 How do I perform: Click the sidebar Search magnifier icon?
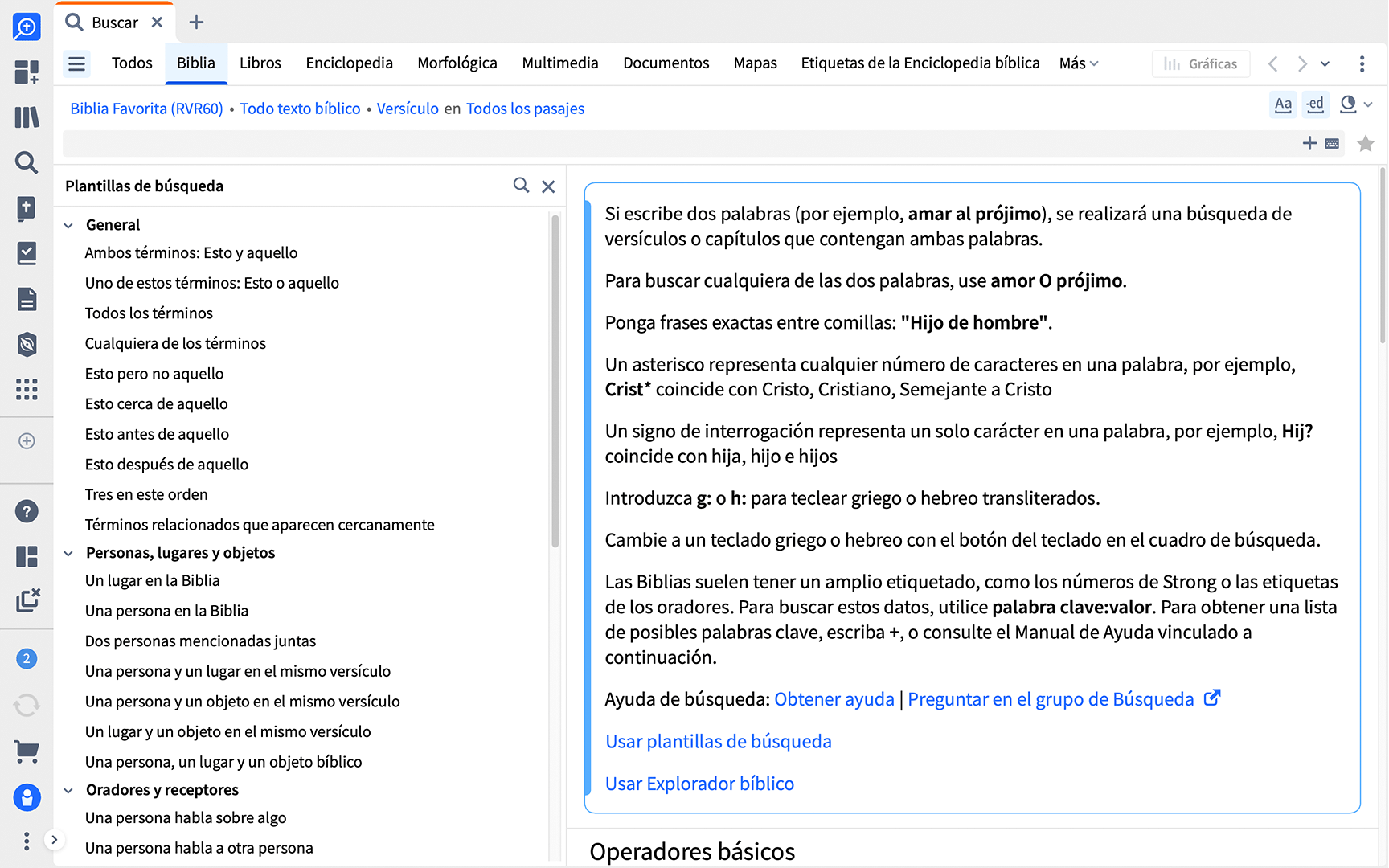click(x=27, y=162)
